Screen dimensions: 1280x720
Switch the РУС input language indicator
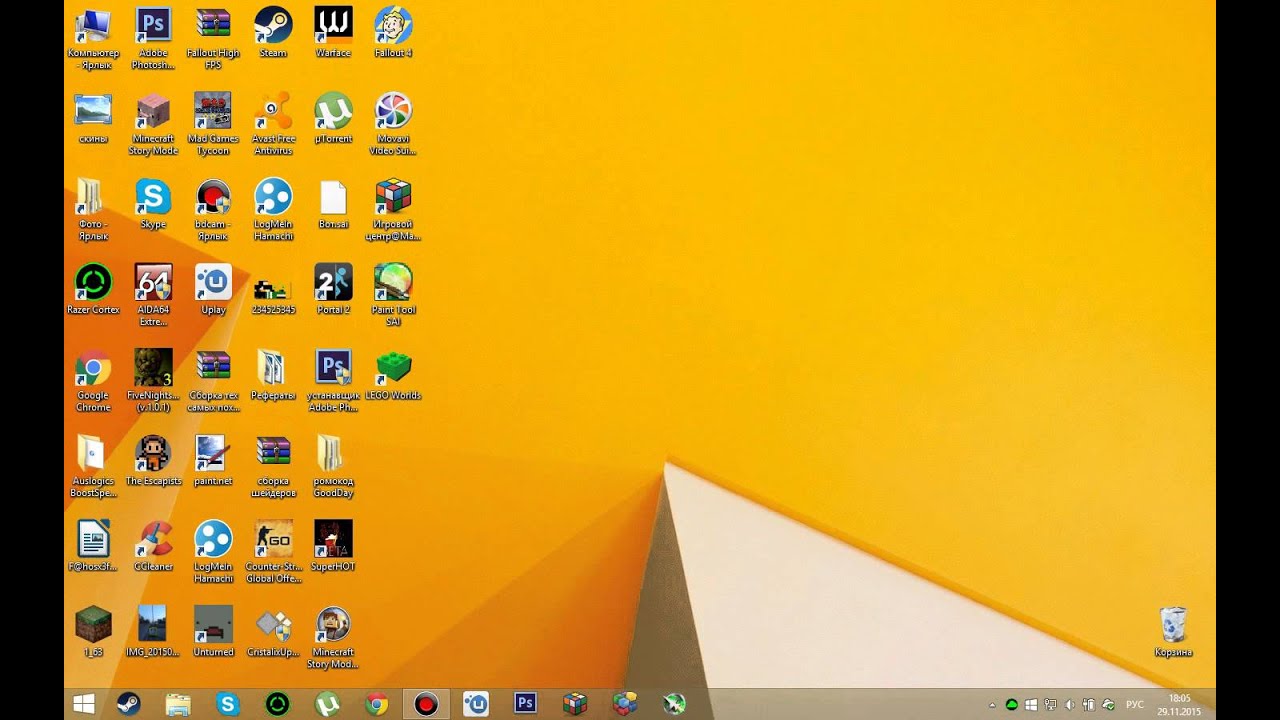(x=1135, y=705)
